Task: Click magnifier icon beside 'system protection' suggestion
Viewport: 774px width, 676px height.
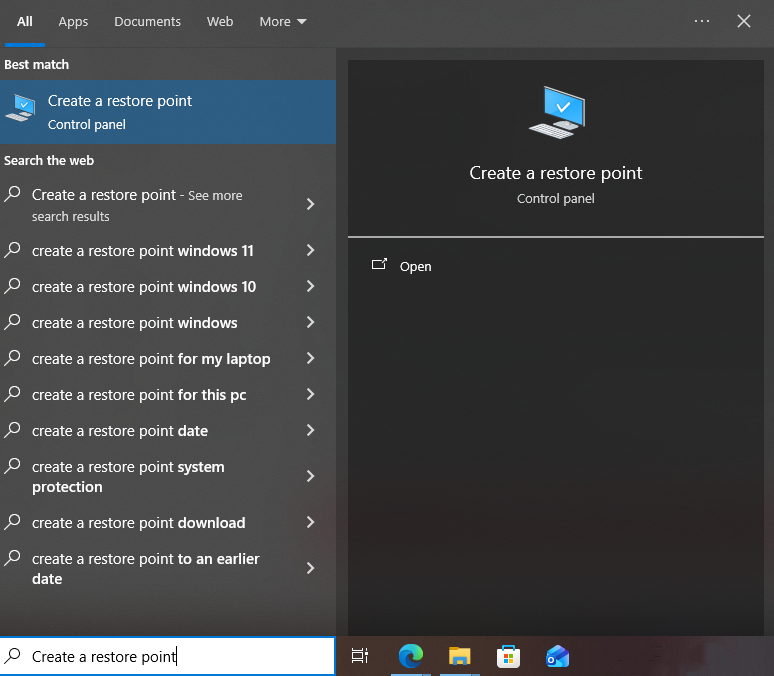Action: click(12, 466)
